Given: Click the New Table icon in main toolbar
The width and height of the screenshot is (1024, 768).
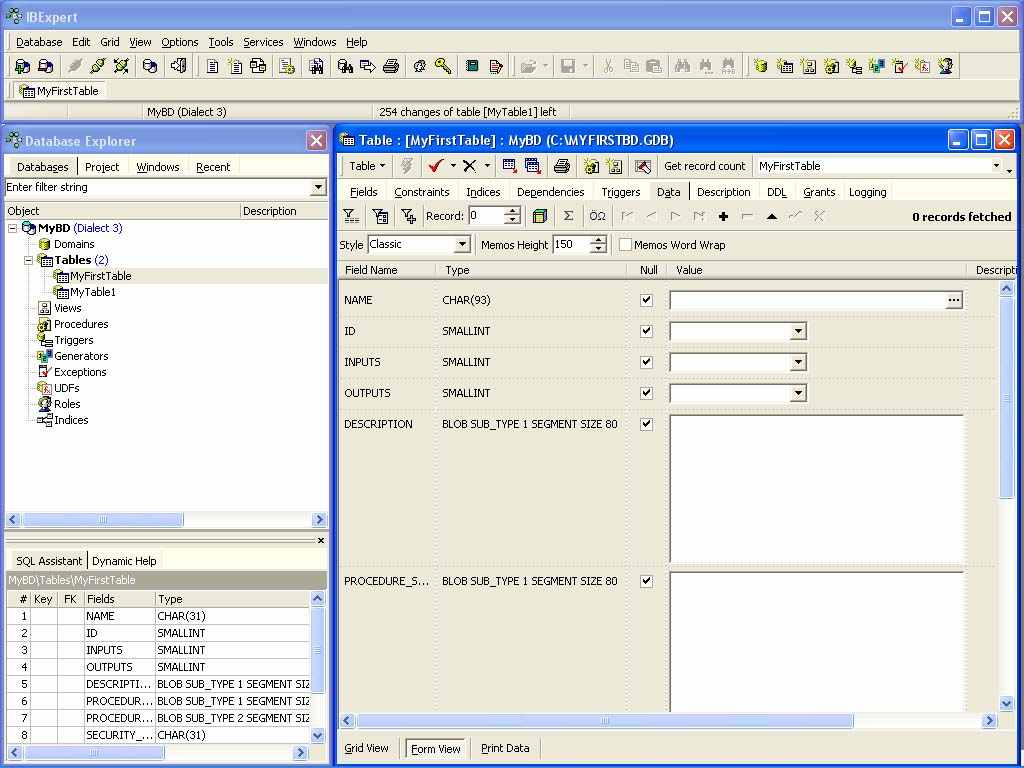Looking at the screenshot, I should click(x=785, y=66).
